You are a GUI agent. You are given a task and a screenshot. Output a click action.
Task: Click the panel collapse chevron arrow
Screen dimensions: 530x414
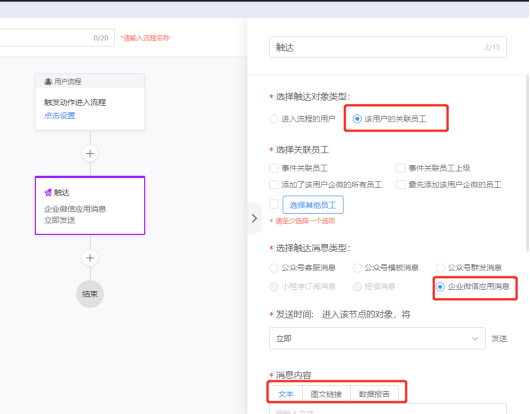[254, 218]
